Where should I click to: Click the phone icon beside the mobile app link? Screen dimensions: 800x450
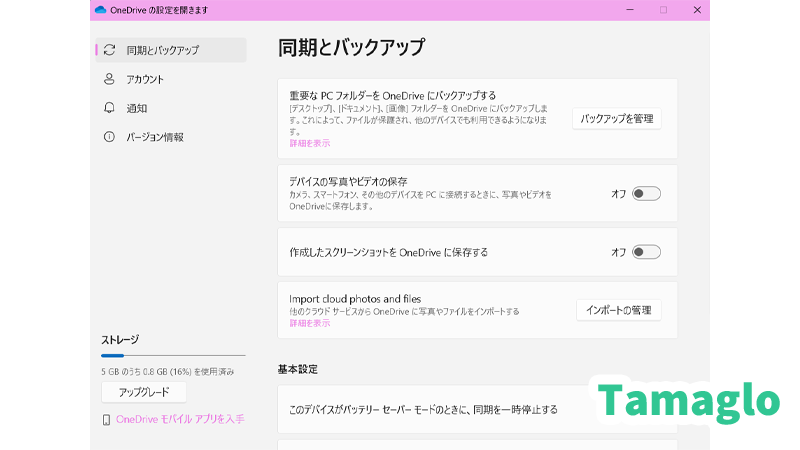[x=107, y=420]
